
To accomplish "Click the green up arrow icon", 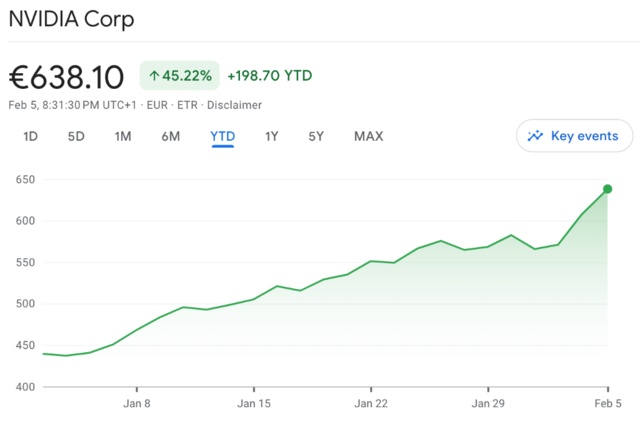I will click(x=154, y=76).
